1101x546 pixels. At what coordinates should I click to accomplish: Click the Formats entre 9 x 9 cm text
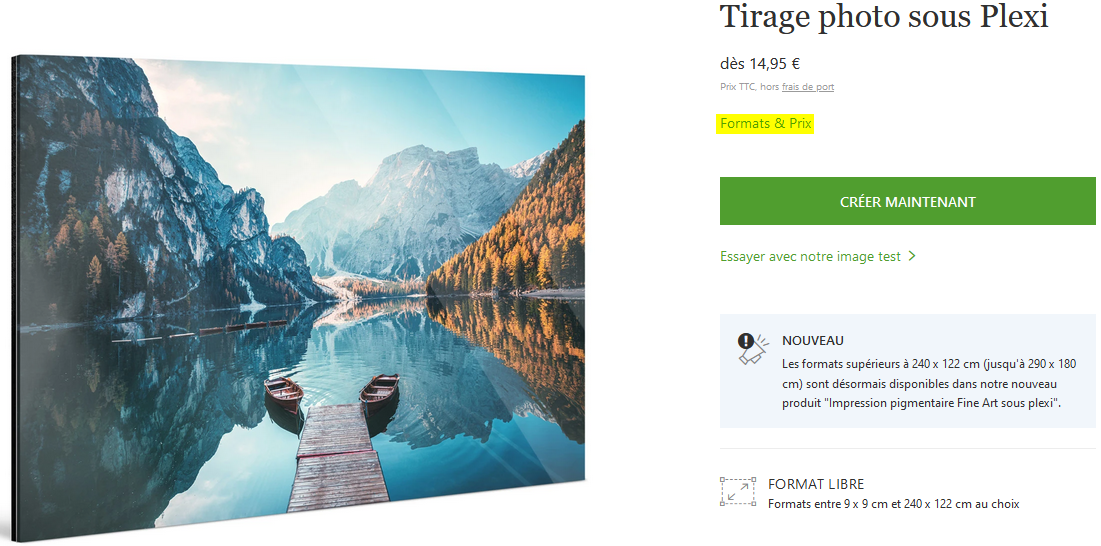click(893, 504)
